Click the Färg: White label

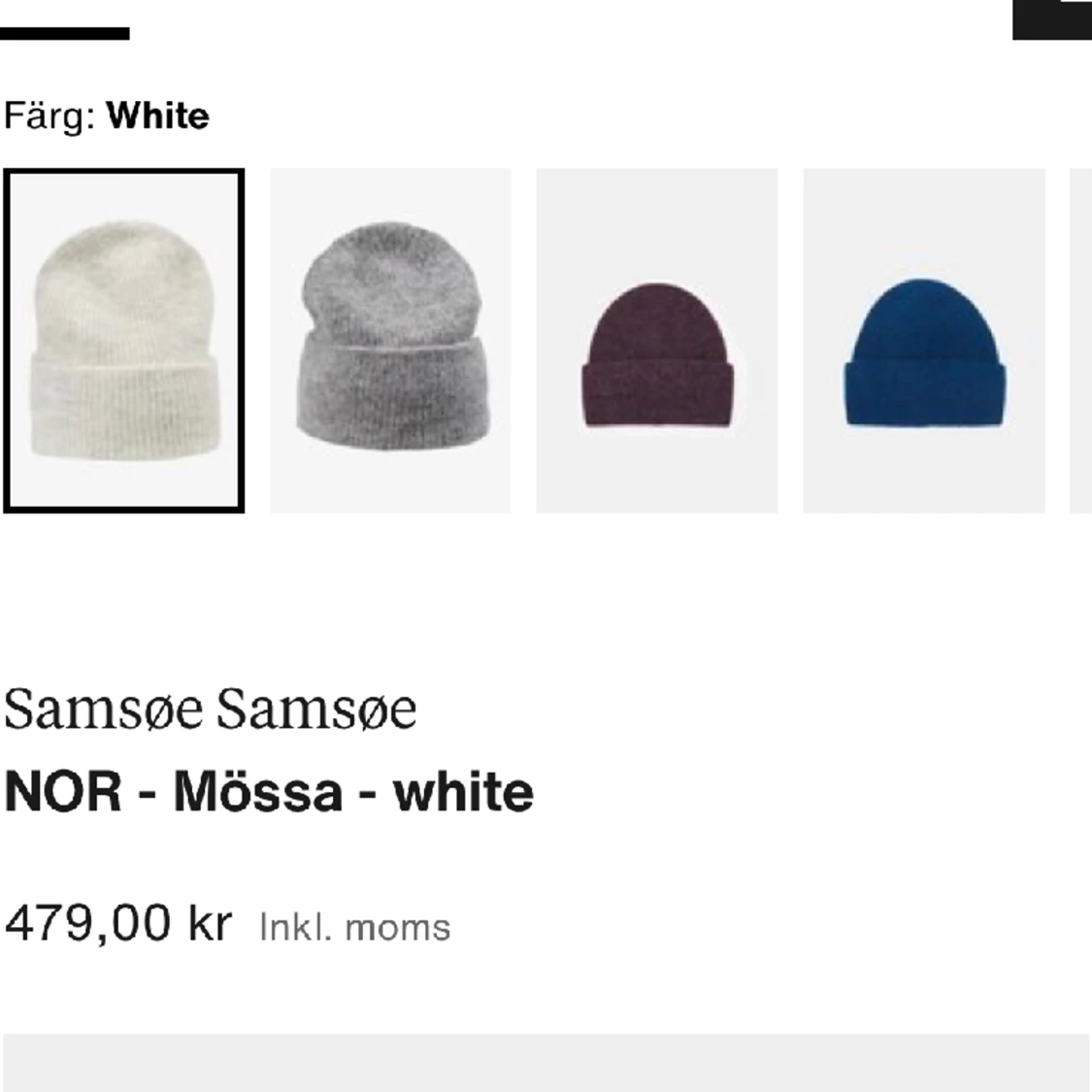pyautogui.click(x=107, y=116)
